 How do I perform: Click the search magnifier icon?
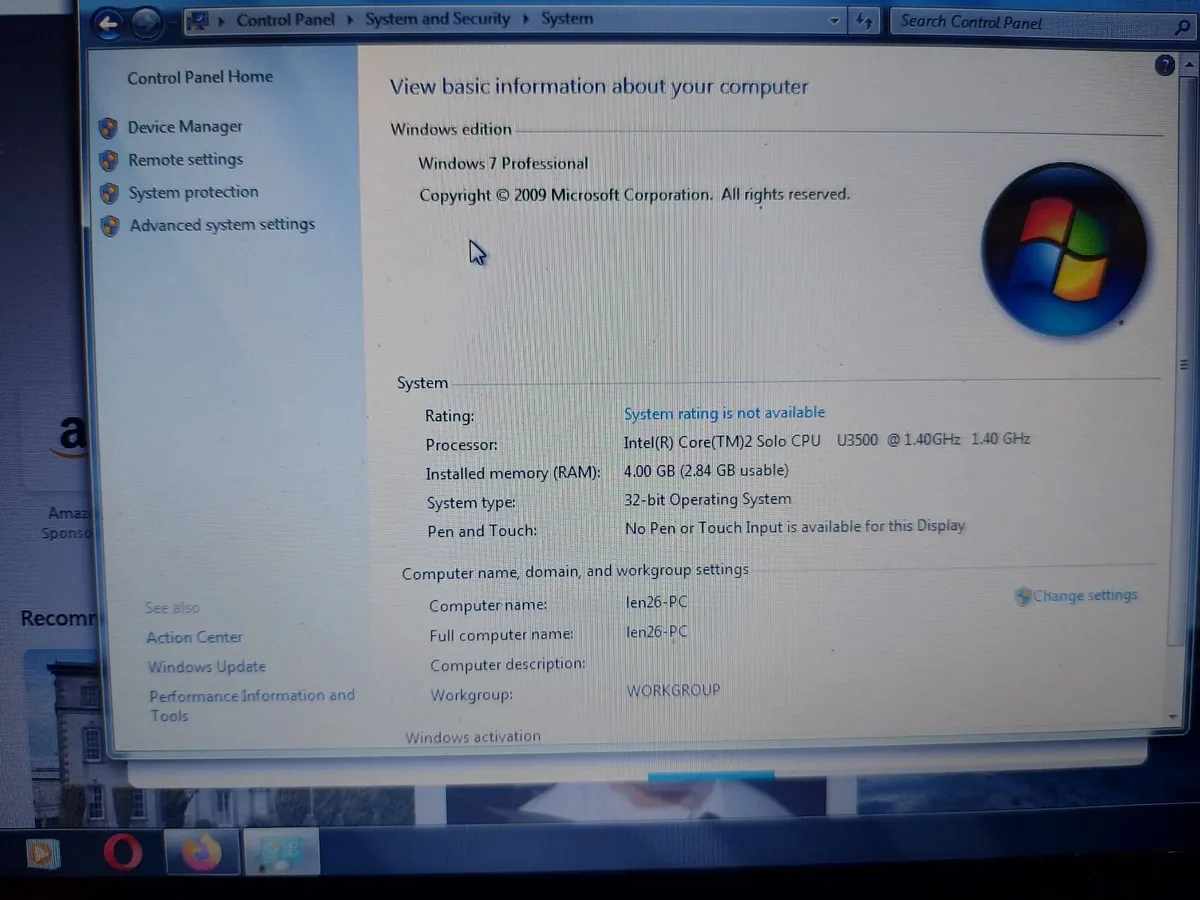coord(1182,27)
